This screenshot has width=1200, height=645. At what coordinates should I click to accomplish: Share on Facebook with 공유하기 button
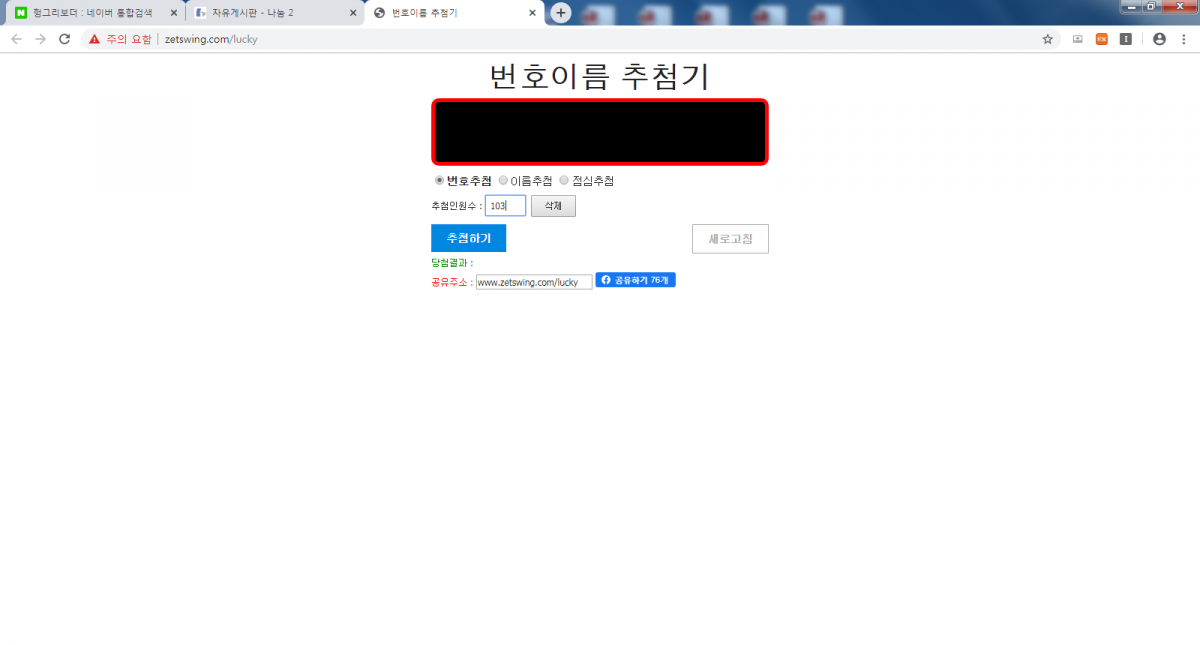(x=636, y=280)
